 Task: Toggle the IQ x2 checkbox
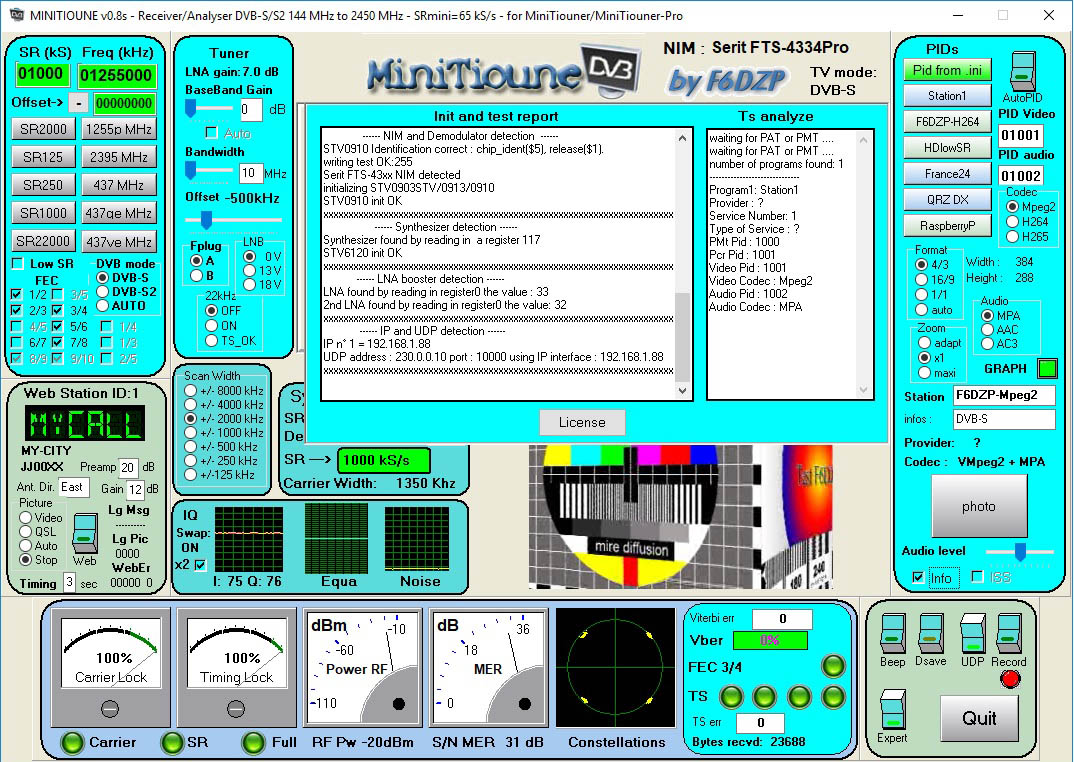[x=200, y=565]
